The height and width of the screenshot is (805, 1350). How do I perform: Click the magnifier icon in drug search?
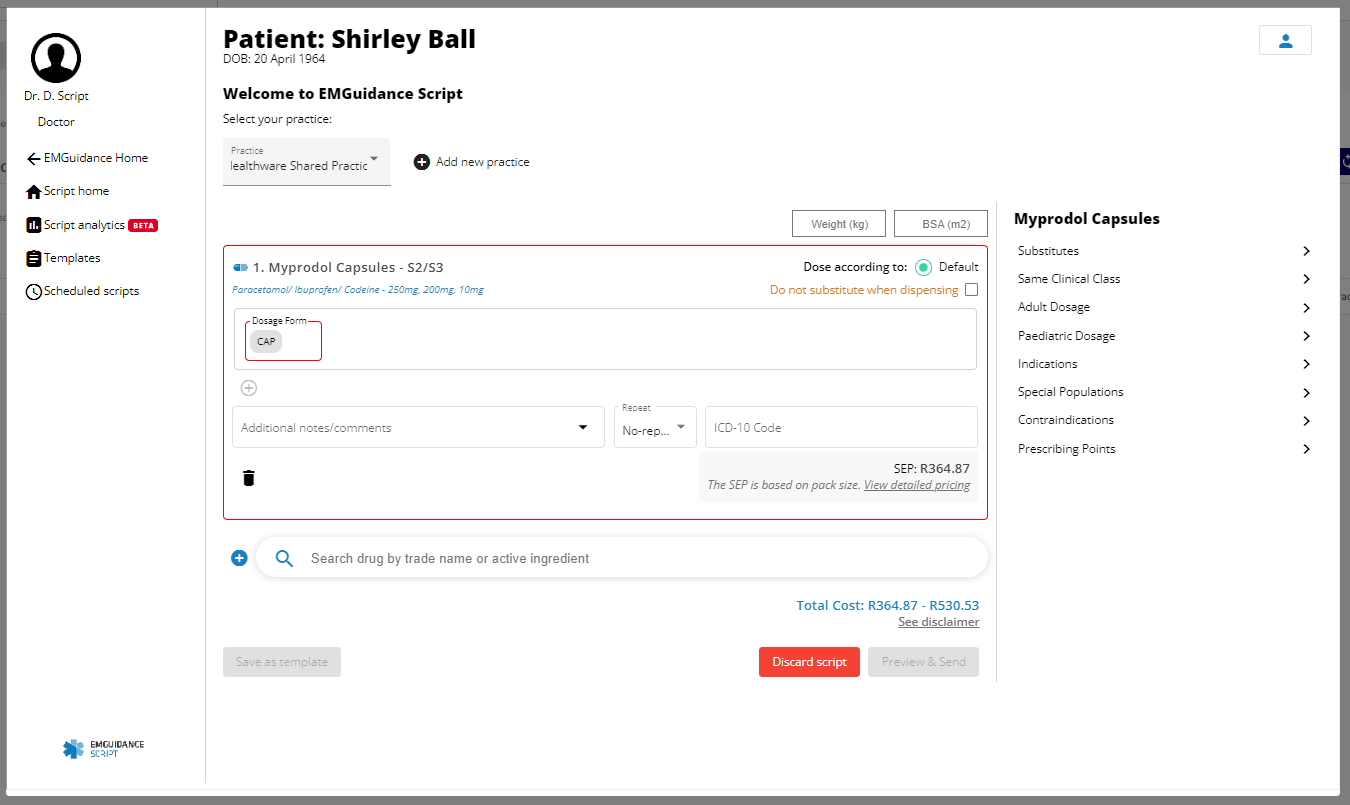click(284, 558)
